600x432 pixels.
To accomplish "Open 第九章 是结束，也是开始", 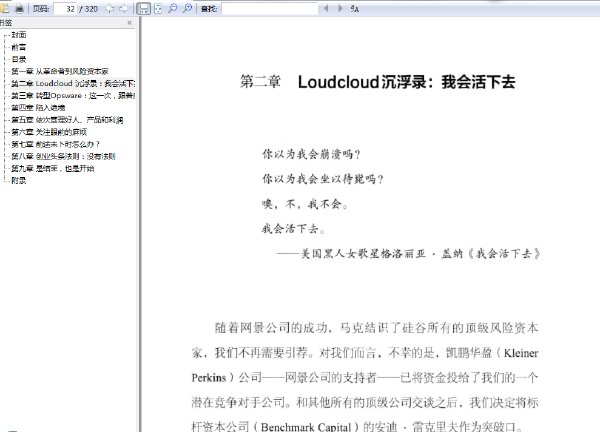I will (52, 168).
